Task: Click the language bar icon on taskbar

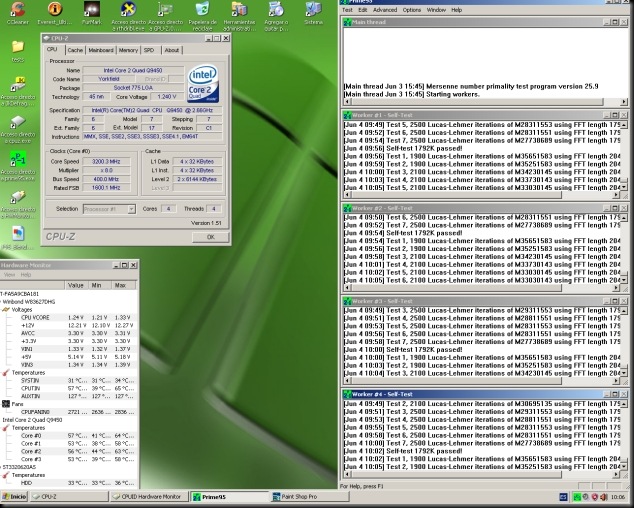Action: coord(563,497)
